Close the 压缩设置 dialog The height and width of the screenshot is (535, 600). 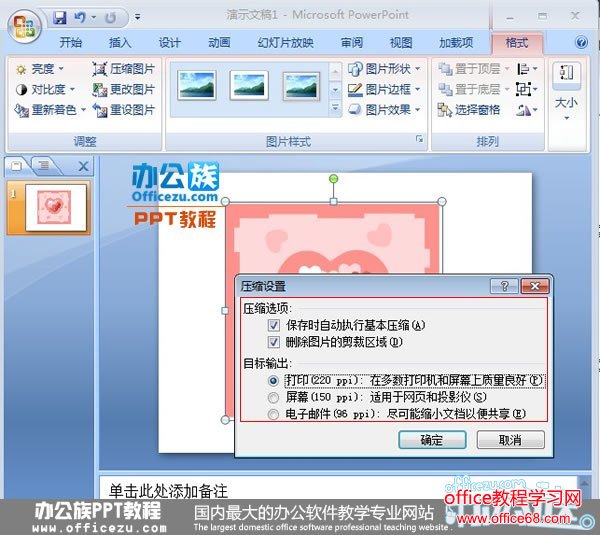coord(535,286)
